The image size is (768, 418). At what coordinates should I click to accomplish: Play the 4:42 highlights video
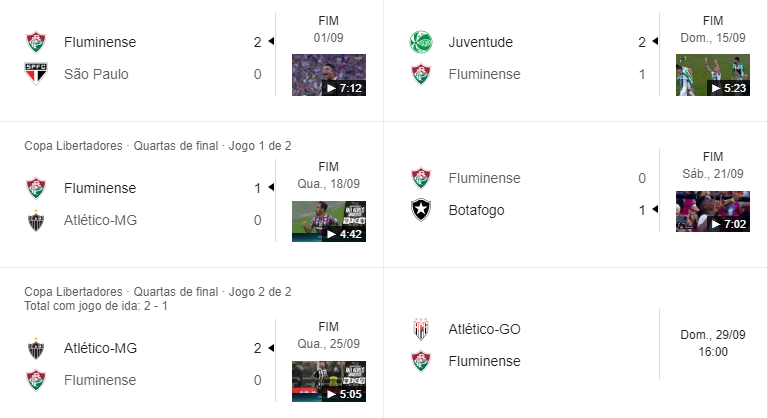tap(329, 221)
